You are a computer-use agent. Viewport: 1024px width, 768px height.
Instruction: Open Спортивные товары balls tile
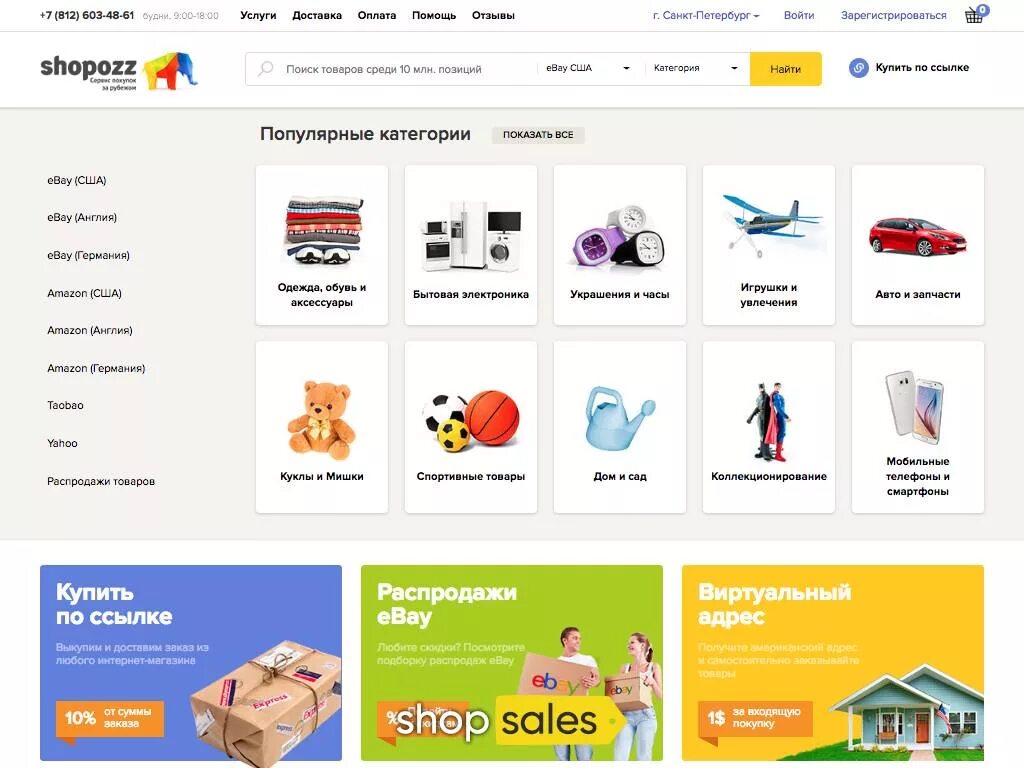(x=471, y=427)
